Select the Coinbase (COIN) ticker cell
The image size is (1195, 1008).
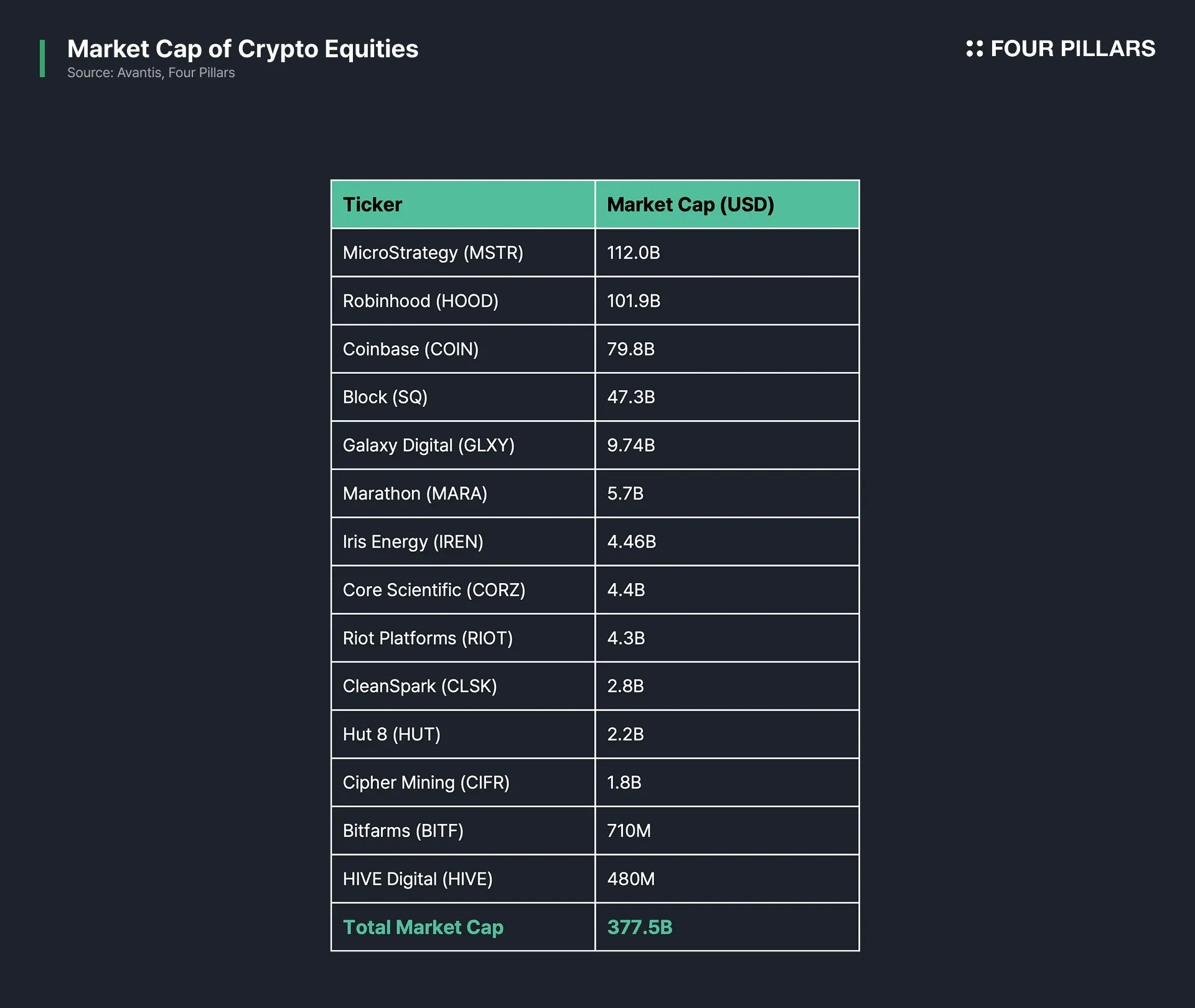(x=411, y=349)
